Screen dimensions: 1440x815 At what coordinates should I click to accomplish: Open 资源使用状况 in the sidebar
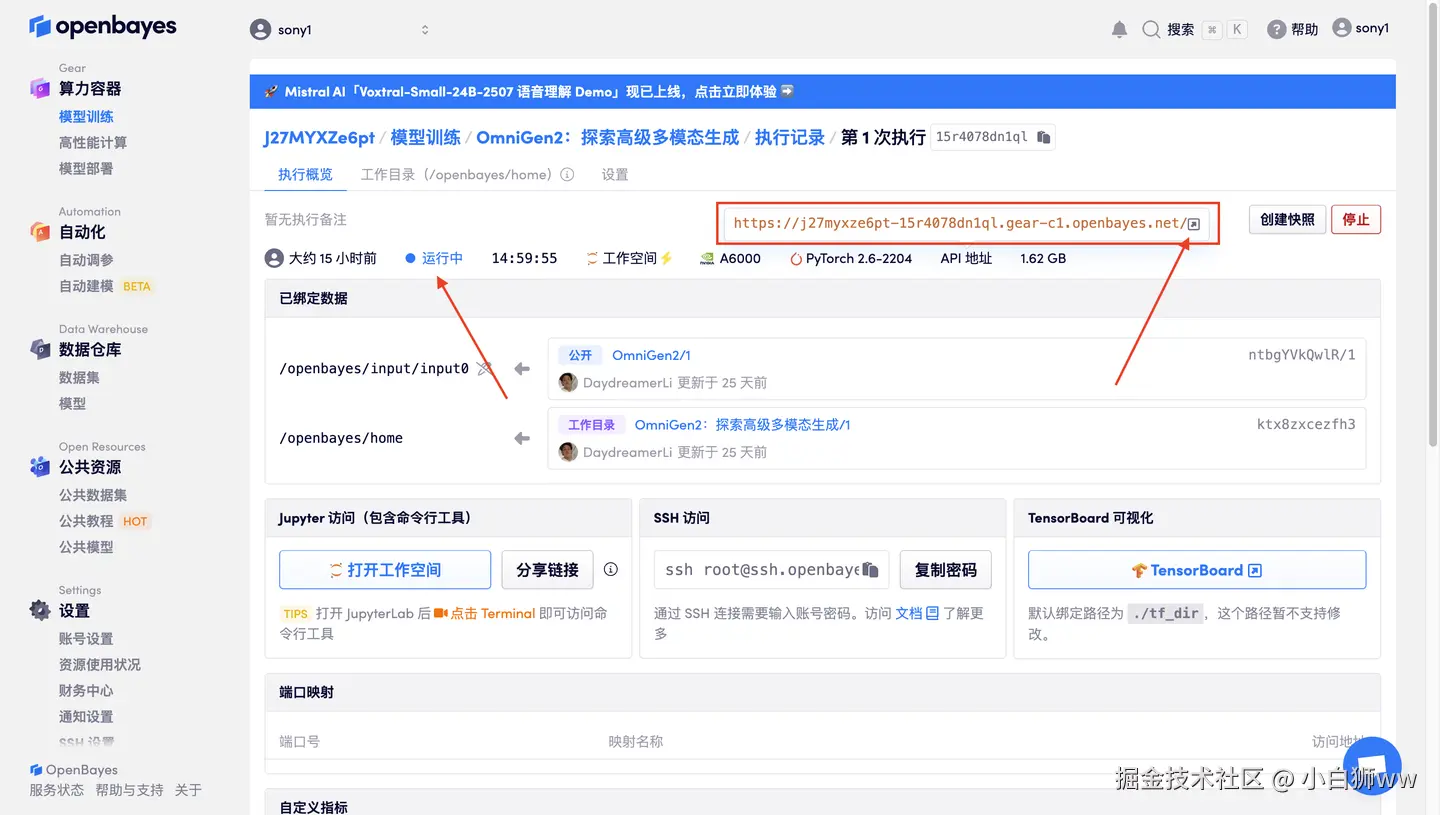(x=100, y=664)
